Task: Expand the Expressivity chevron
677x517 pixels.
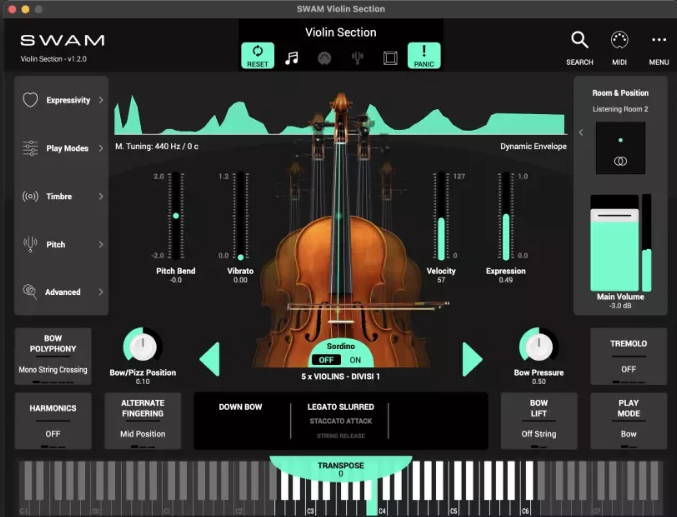Action: (101, 100)
